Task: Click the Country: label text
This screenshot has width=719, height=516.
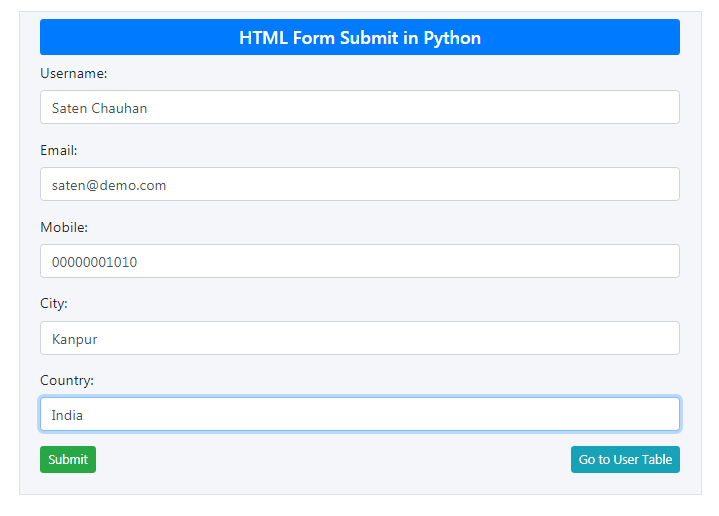Action: (x=66, y=380)
